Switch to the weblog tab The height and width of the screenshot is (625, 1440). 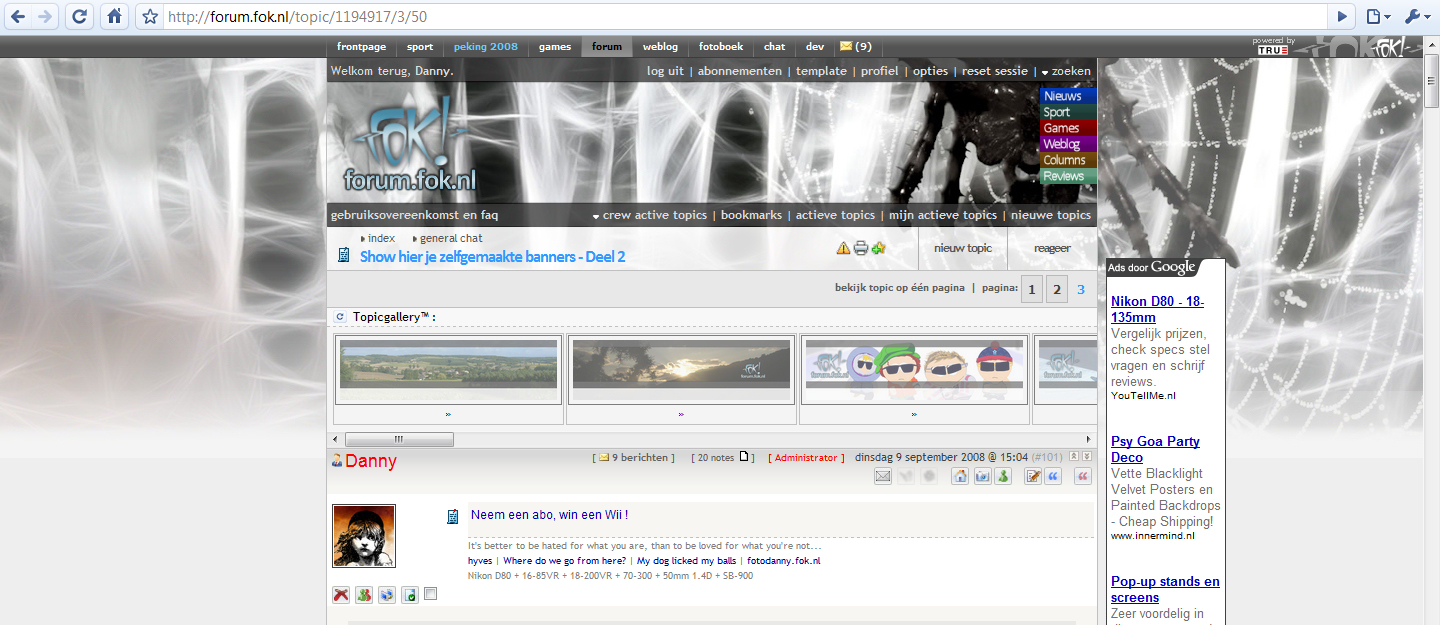(x=660, y=47)
